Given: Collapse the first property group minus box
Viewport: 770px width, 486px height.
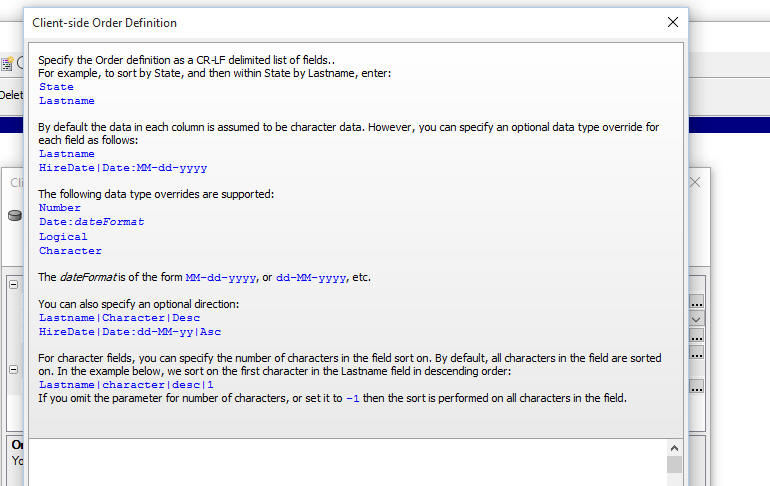Looking at the screenshot, I should tap(14, 284).
